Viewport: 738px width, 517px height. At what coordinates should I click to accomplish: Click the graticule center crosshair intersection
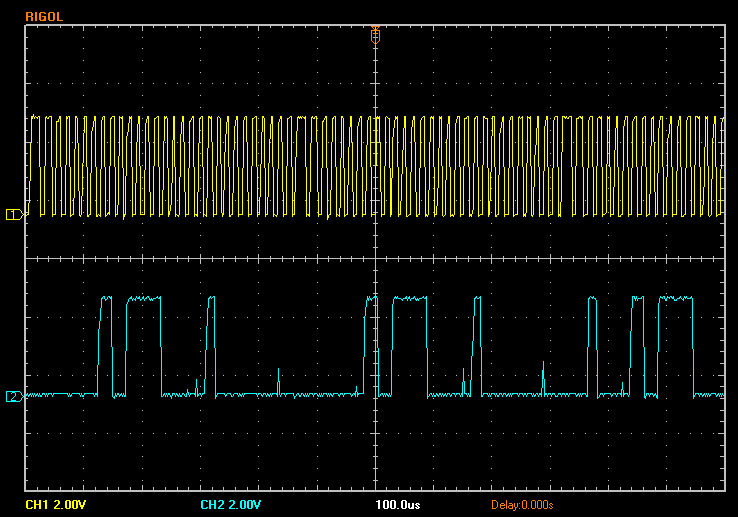click(x=375, y=259)
